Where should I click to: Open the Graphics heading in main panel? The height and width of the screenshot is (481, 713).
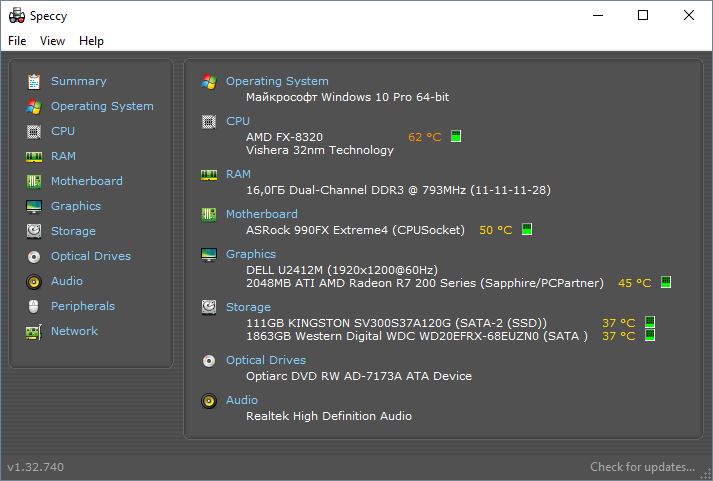251,254
